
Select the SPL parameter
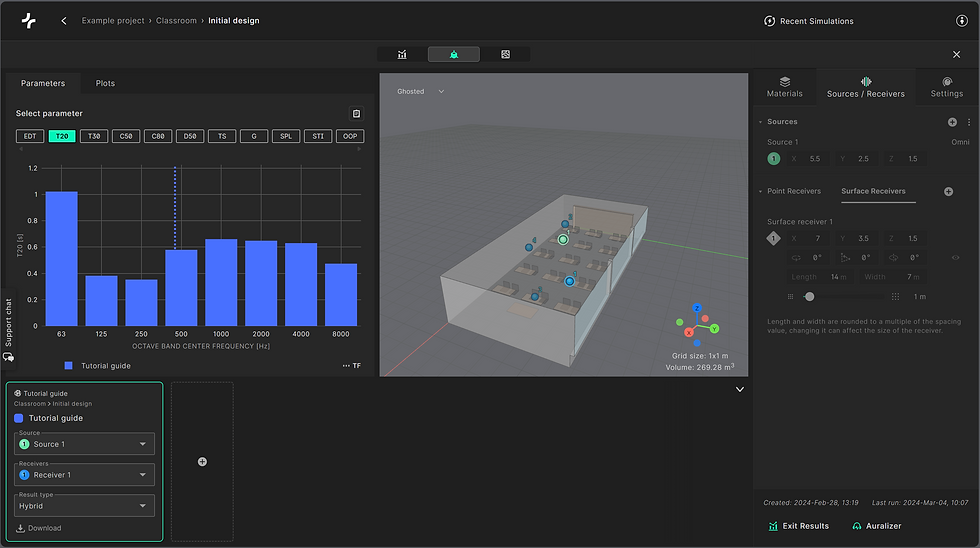286,136
